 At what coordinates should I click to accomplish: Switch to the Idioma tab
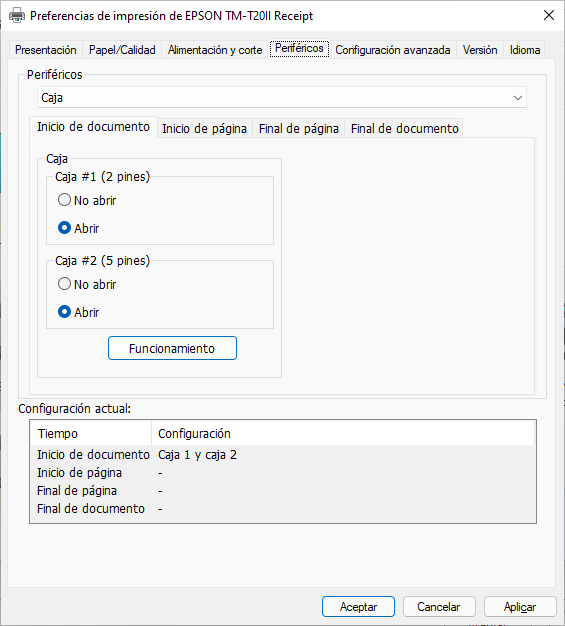[525, 50]
